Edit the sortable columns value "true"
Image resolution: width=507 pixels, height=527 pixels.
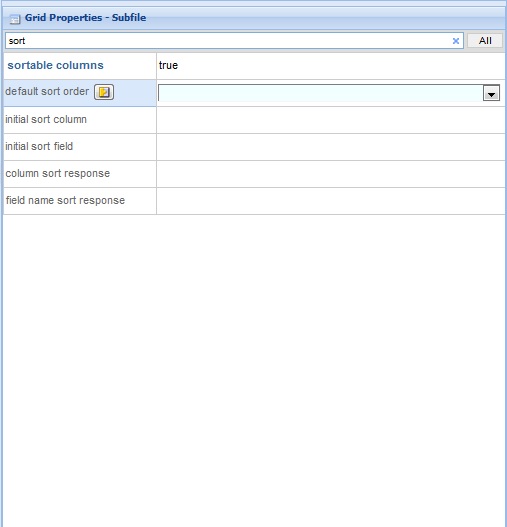330,66
